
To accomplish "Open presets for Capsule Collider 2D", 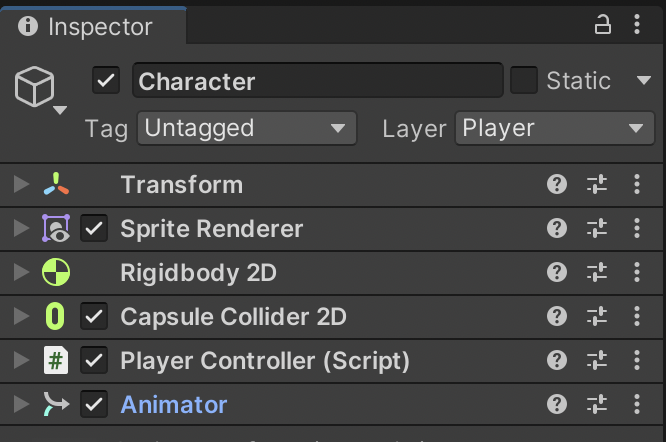I will click(597, 317).
